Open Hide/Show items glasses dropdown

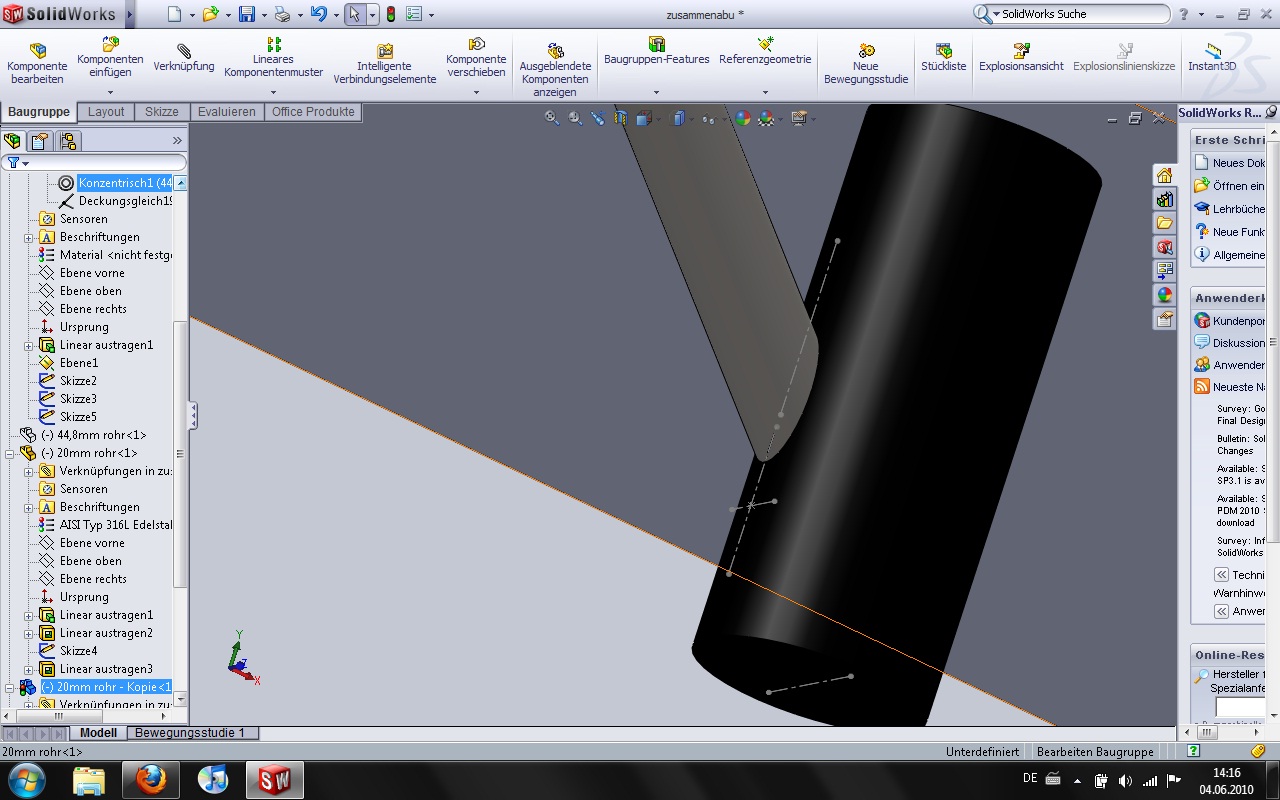(712, 118)
